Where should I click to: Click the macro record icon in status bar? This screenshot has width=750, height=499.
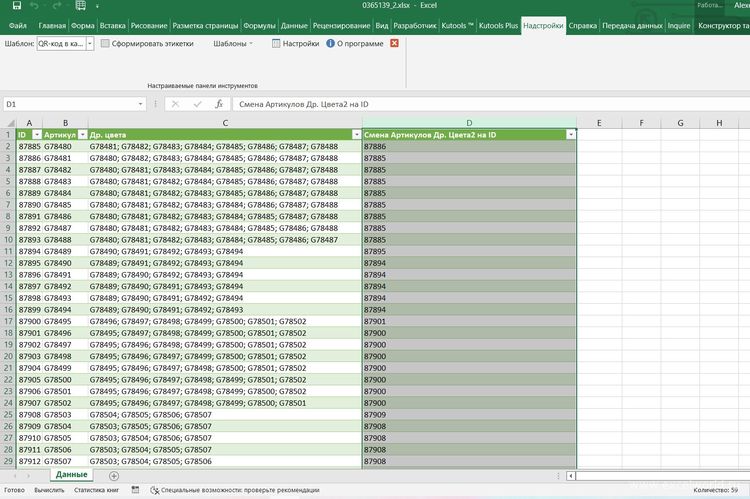135,490
